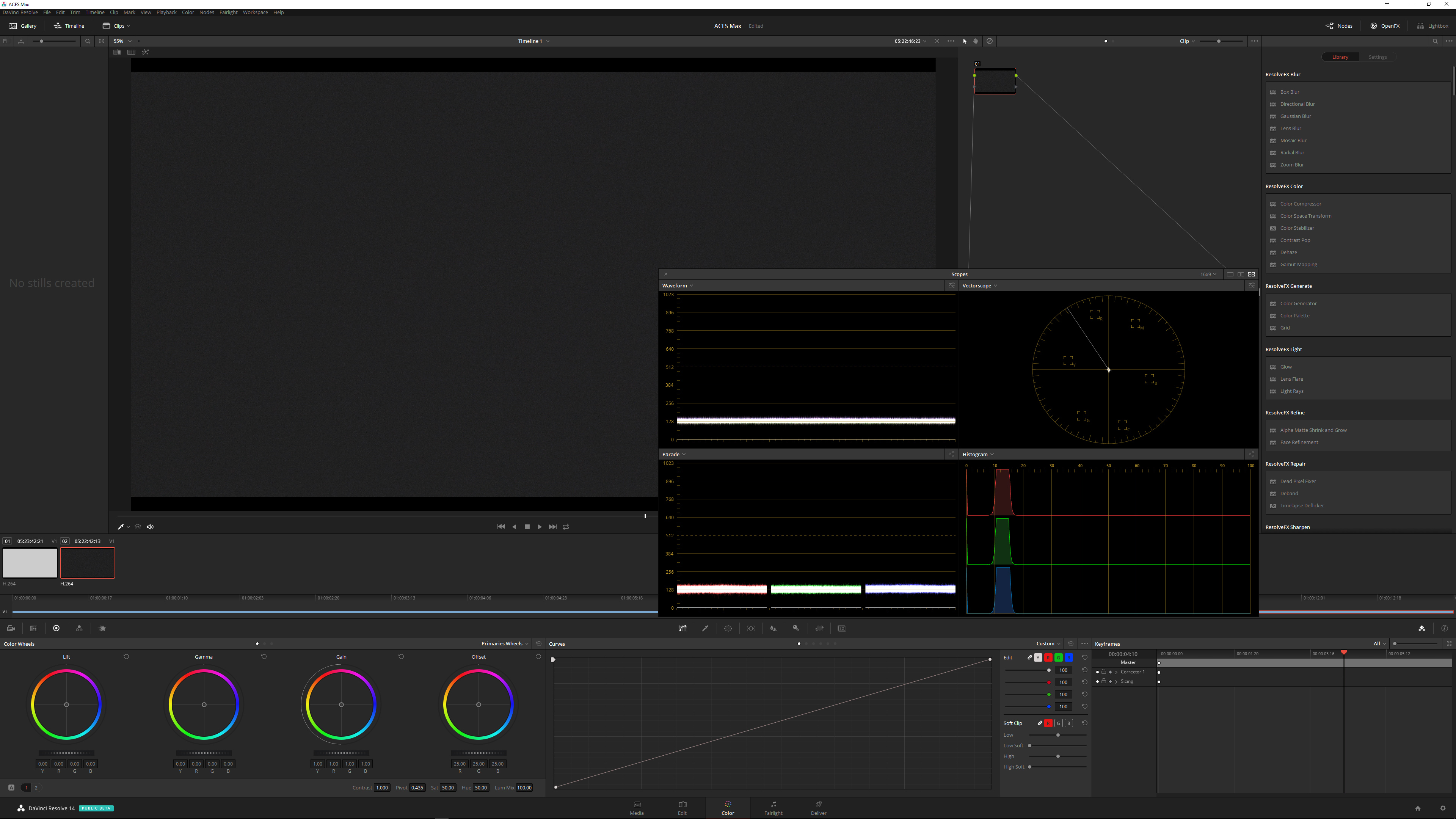Switch to the Deliver page tab

pos(819,808)
